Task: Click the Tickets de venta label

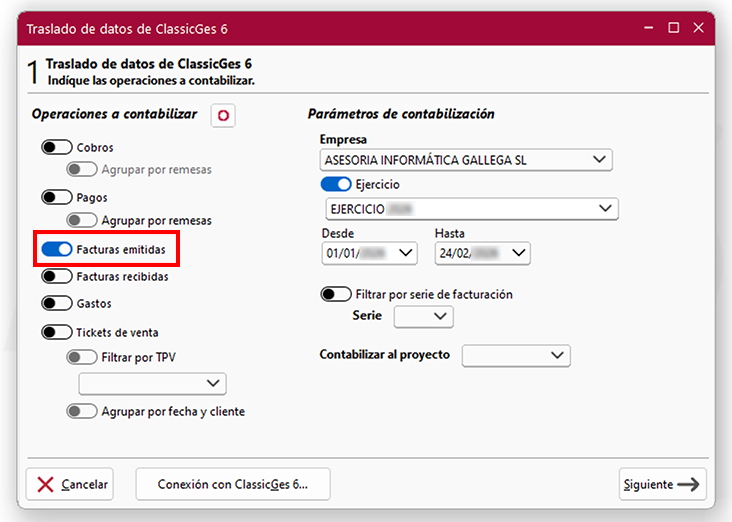Action: click(x=117, y=332)
